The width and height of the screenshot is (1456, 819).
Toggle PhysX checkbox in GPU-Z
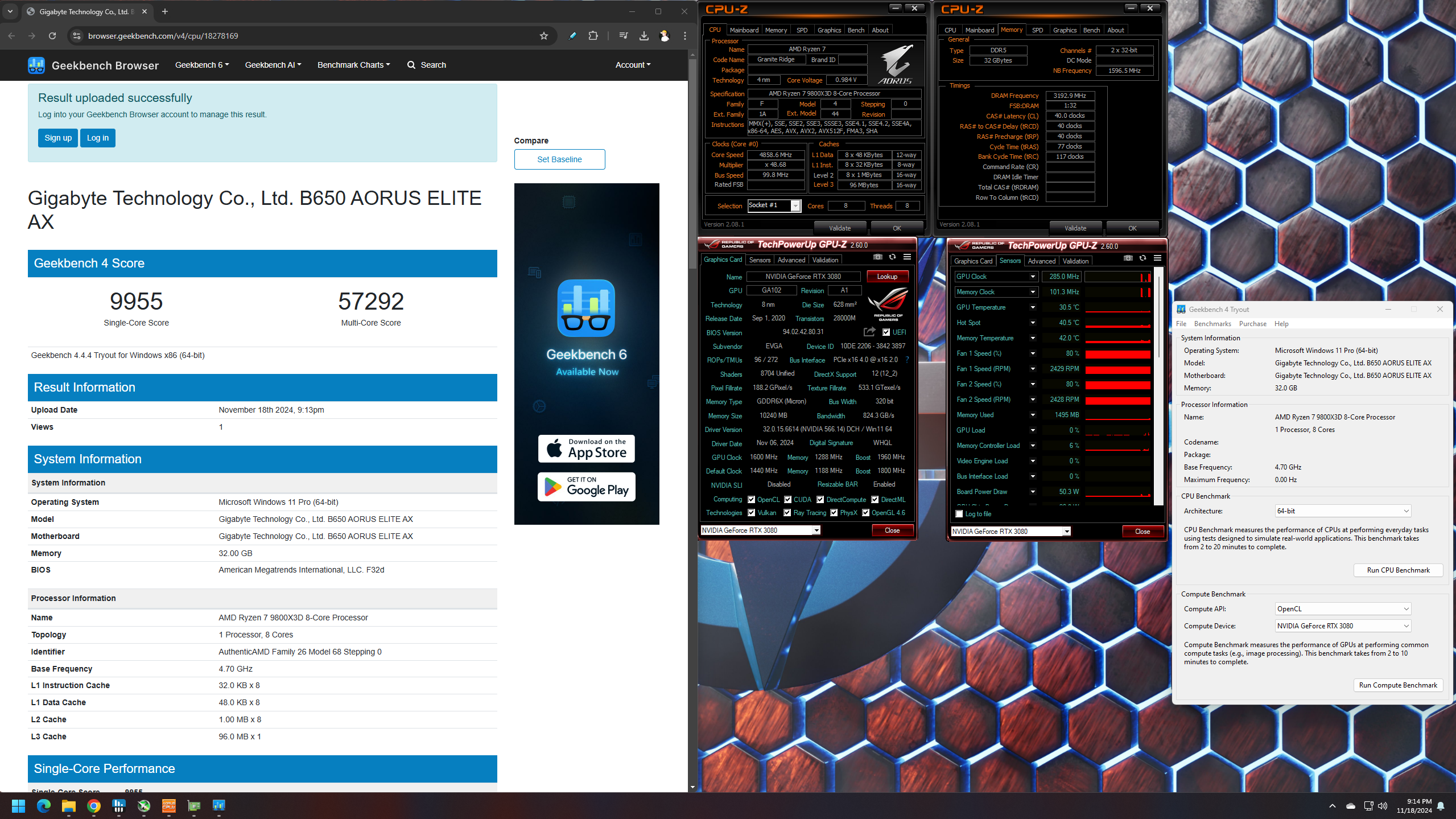coord(834,513)
